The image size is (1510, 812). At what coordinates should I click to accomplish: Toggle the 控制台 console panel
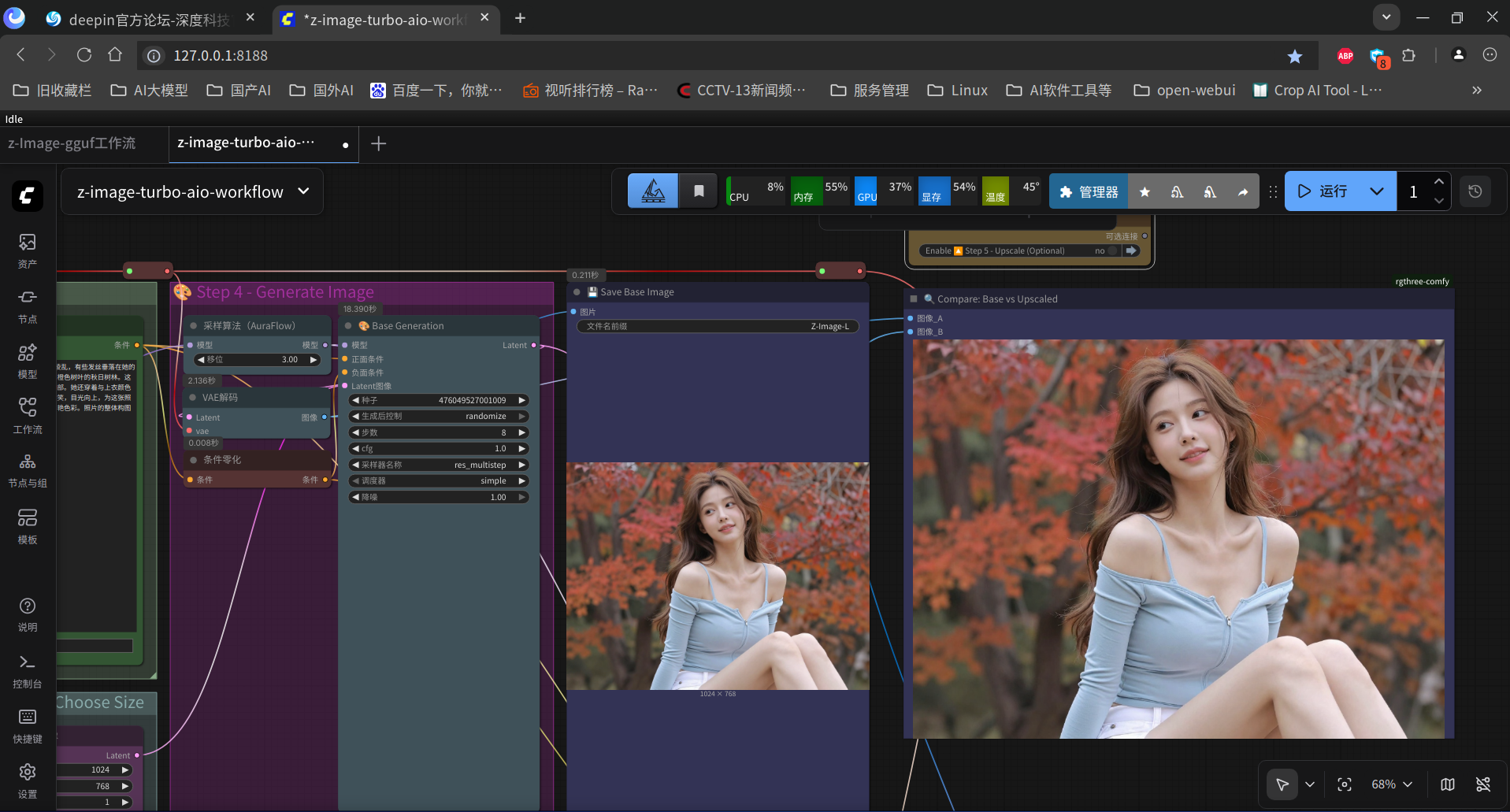(28, 670)
